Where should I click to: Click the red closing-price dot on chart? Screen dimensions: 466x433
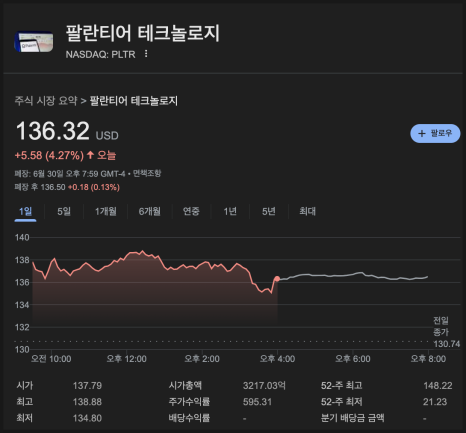click(277, 279)
